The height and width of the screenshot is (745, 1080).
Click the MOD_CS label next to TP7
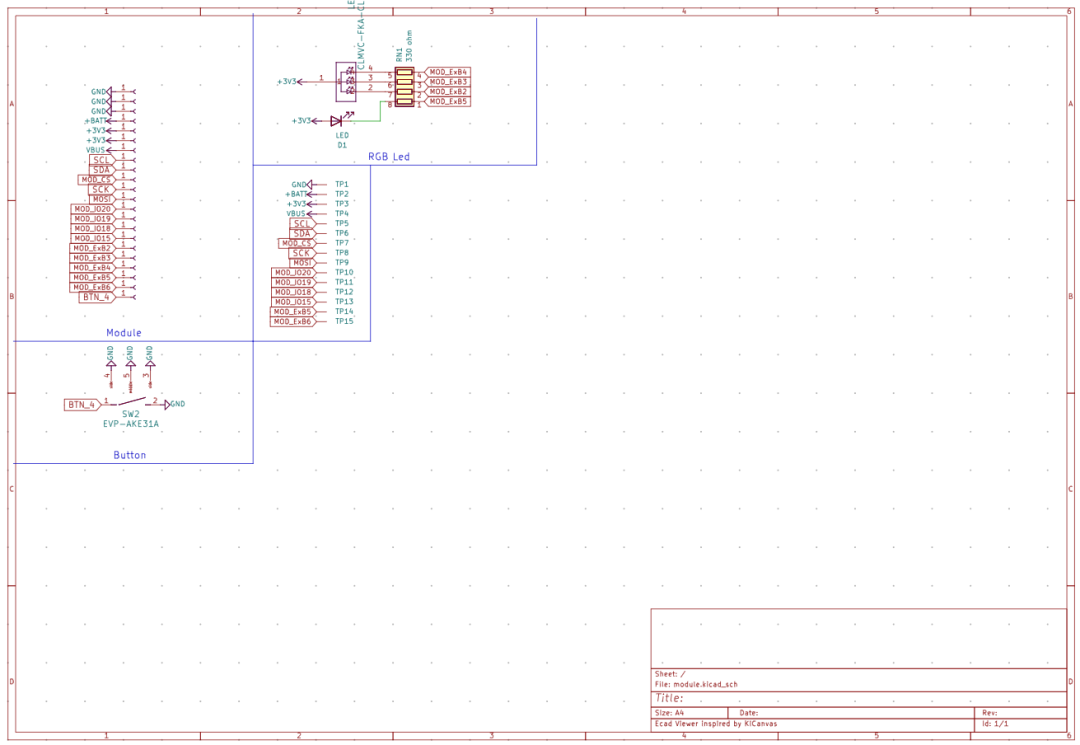pos(297,243)
